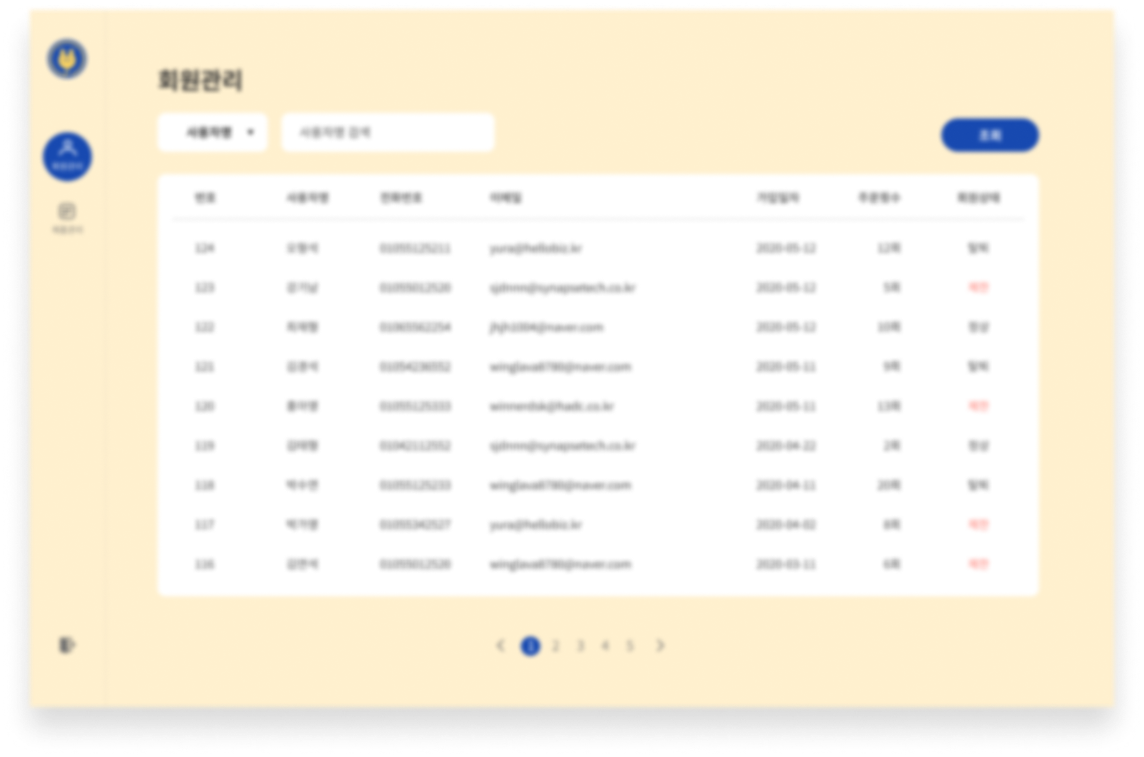This screenshot has width=1144, height=757.
Task: Select page 5 in pagination
Action: tap(630, 645)
